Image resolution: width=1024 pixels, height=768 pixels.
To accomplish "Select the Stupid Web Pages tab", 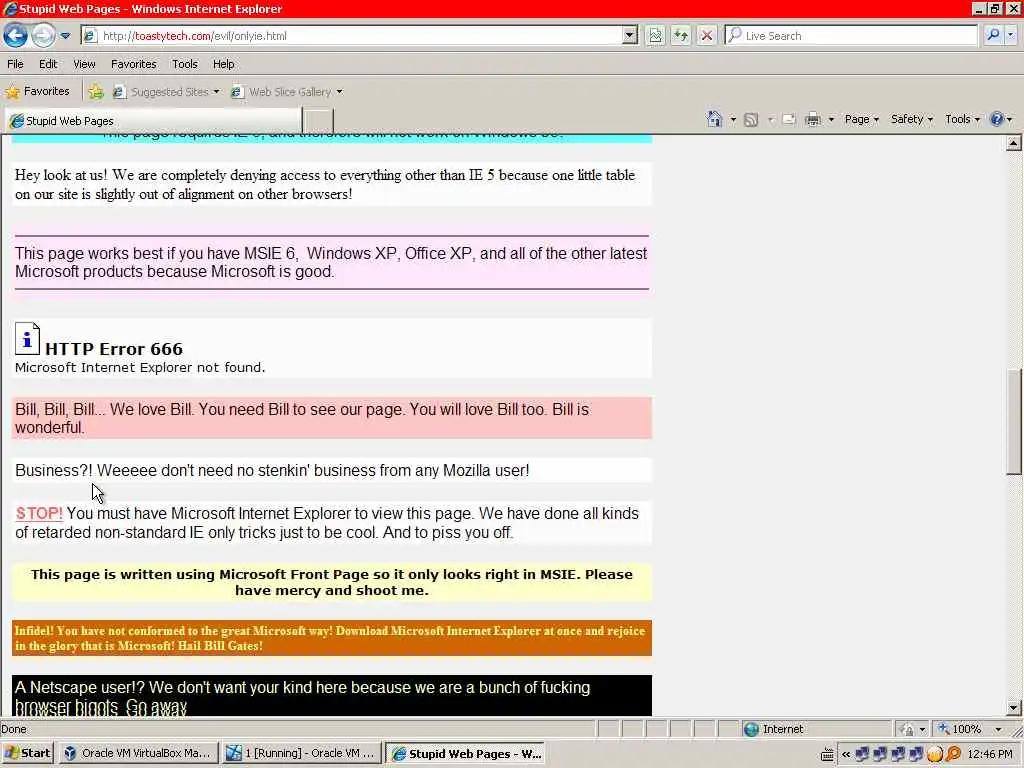I will (x=154, y=121).
